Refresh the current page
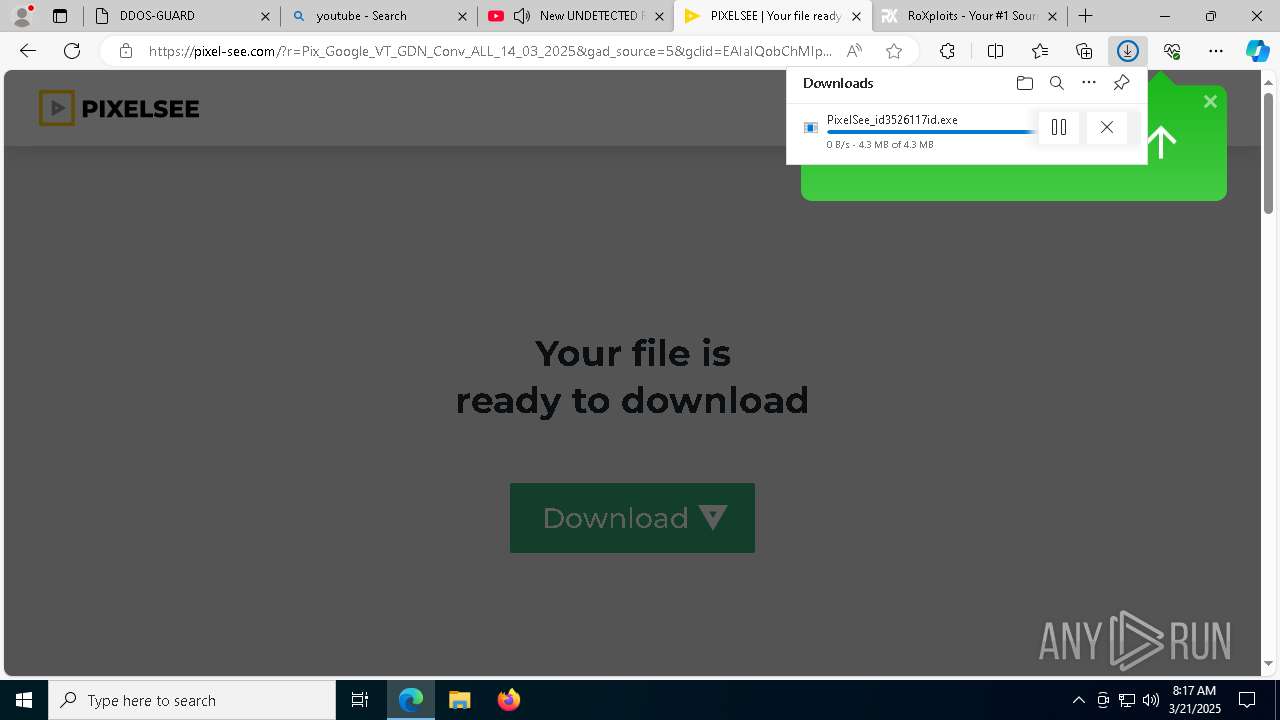This screenshot has height=720, width=1280. (72, 51)
